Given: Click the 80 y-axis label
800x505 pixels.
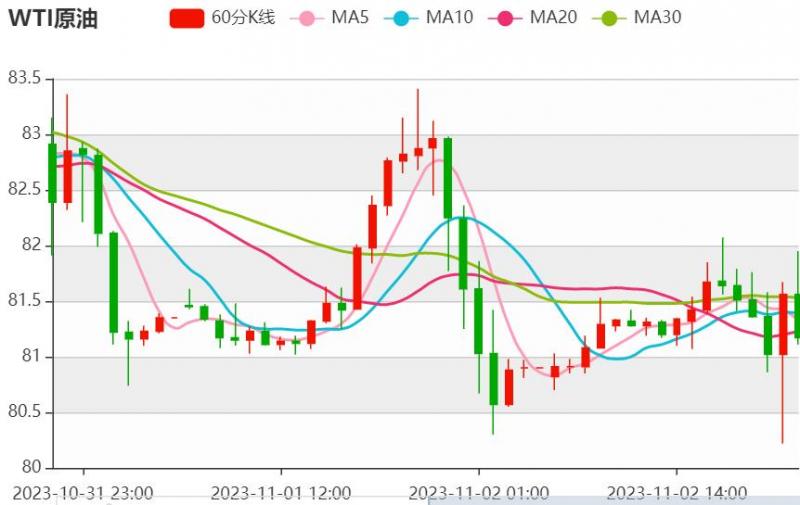Looking at the screenshot, I should pyautogui.click(x=31, y=467).
